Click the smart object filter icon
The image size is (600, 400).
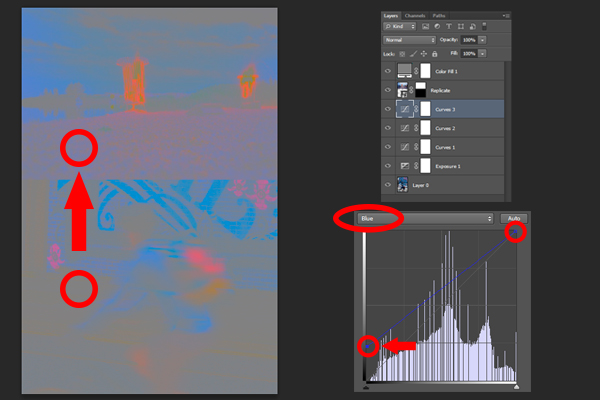(x=473, y=26)
